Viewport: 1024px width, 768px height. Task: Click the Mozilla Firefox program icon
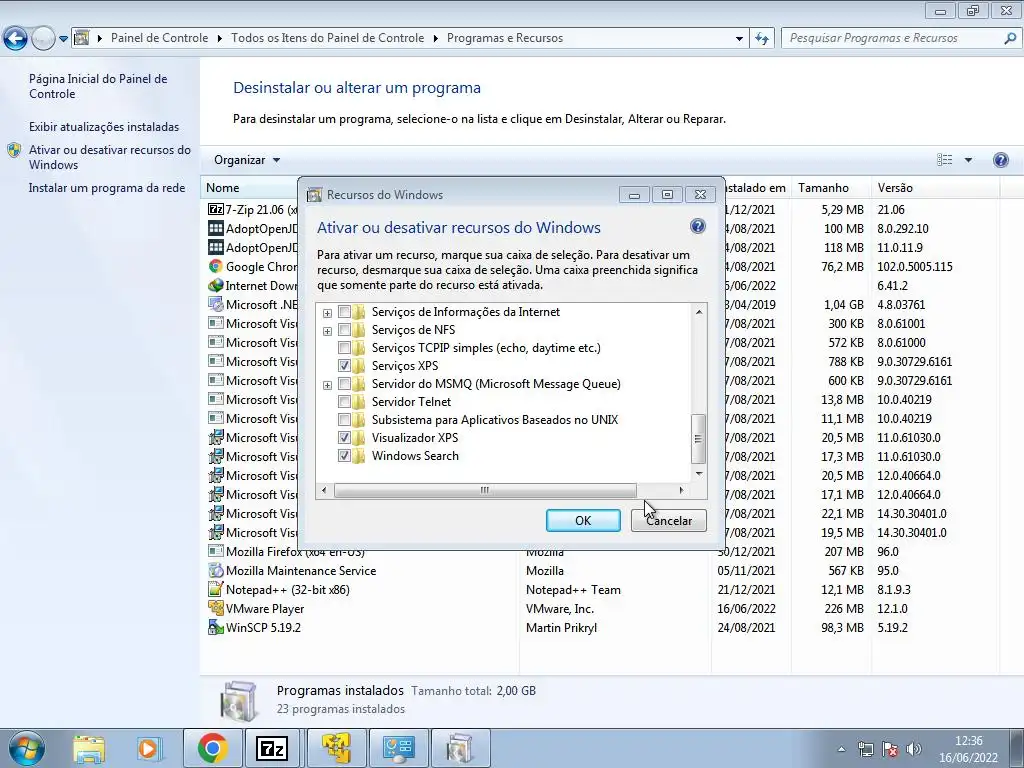(x=216, y=551)
